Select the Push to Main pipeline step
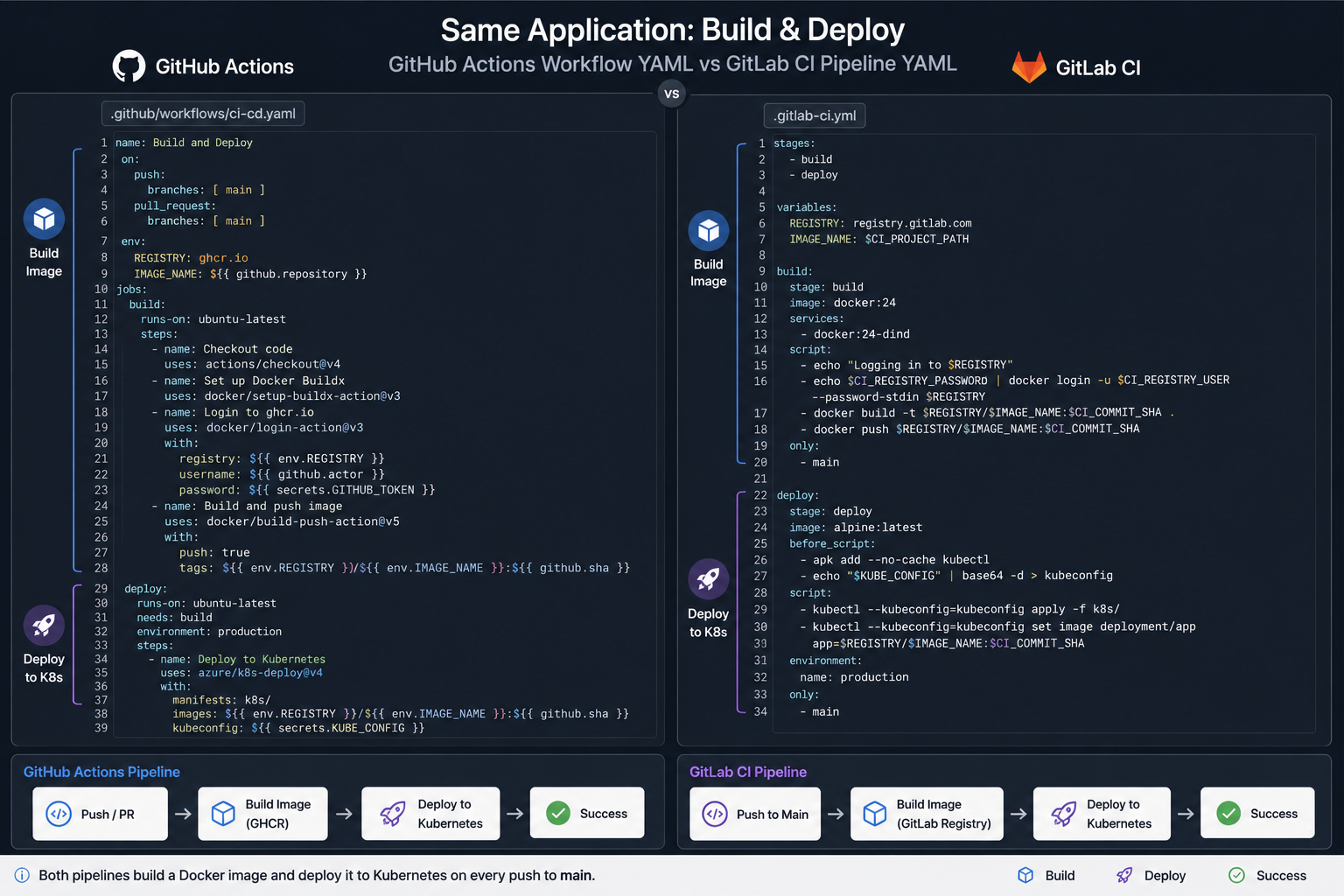Viewport: 1344px width, 896px height. (755, 814)
